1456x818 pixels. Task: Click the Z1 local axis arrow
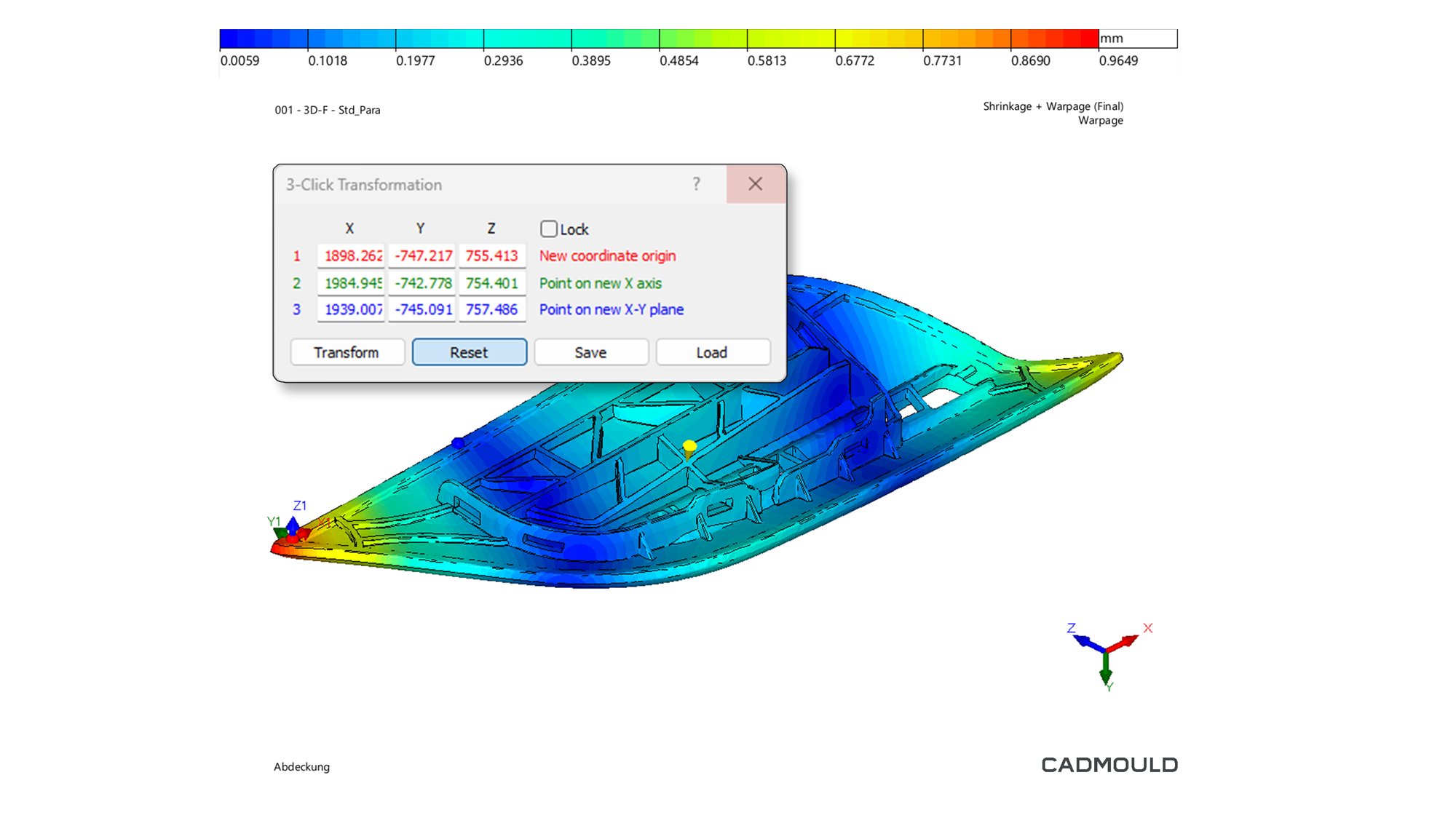[x=293, y=523]
